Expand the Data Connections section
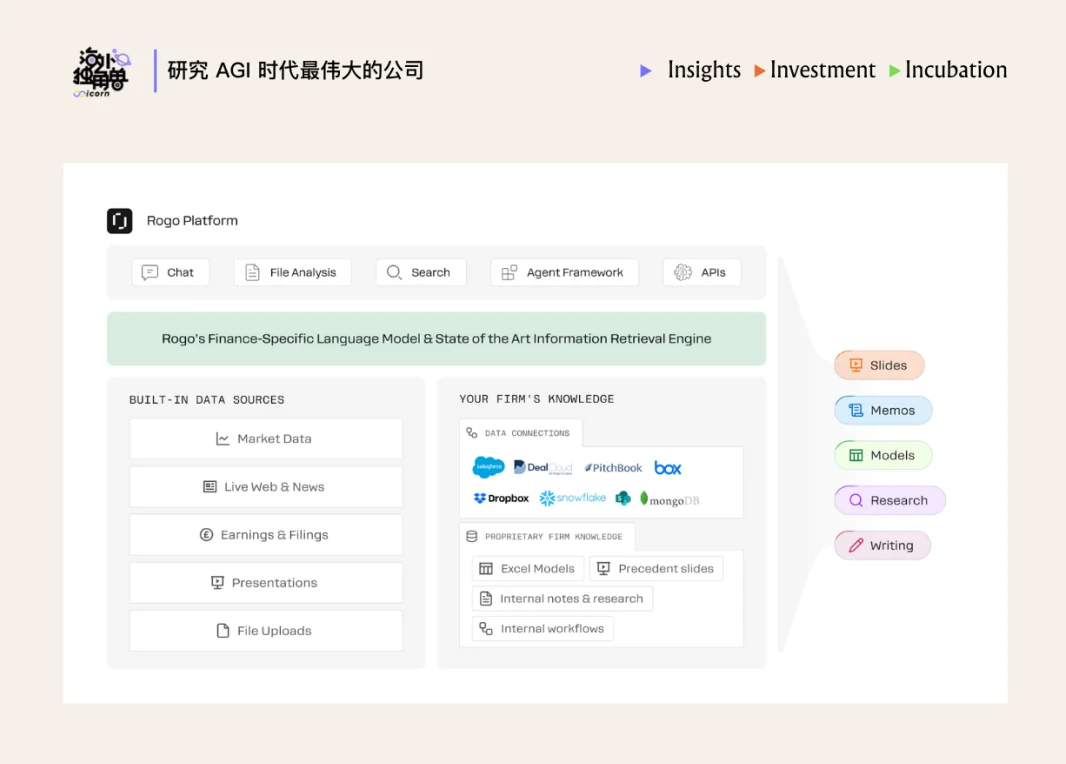This screenshot has height=764, width=1066. point(520,432)
